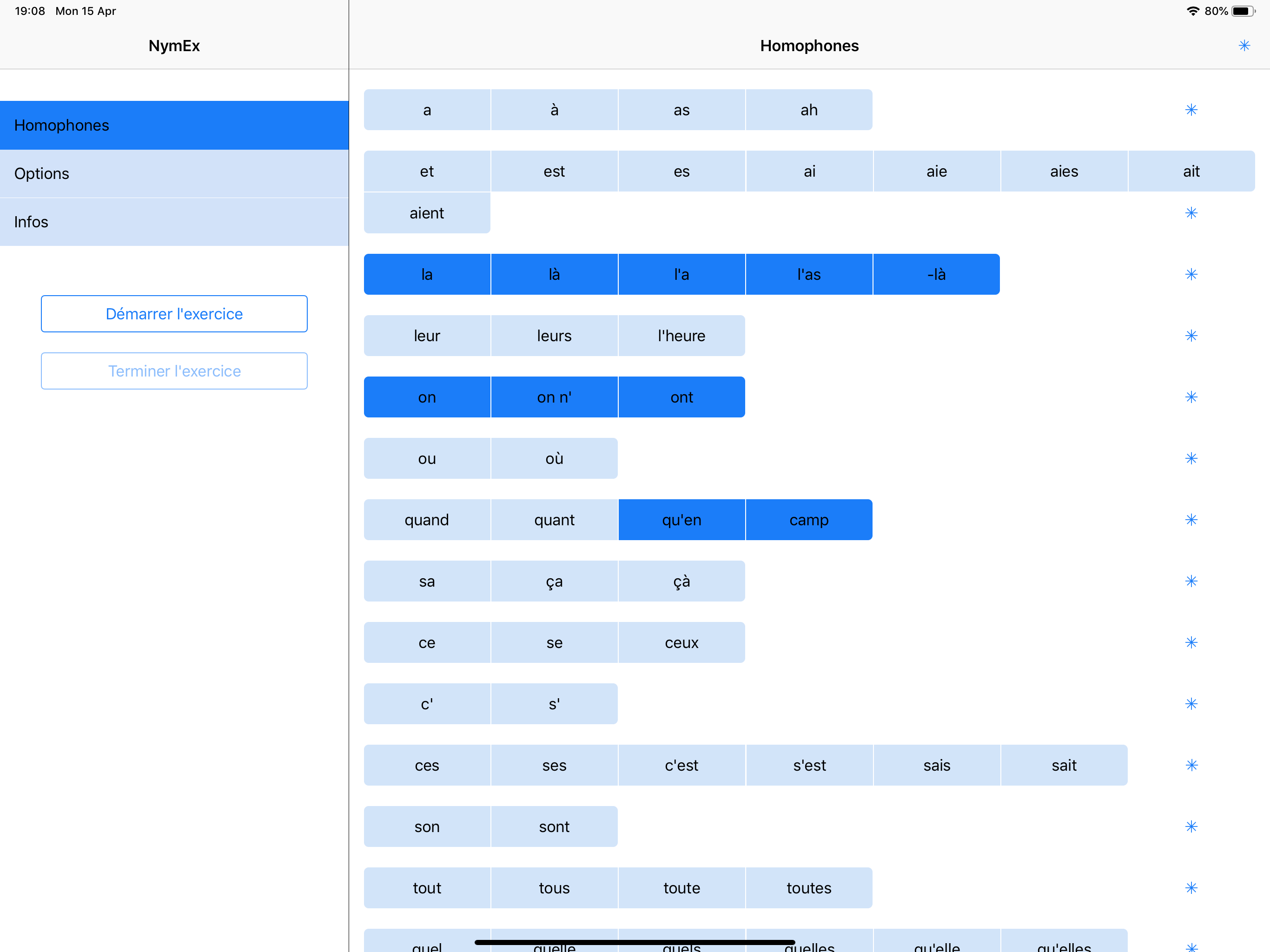Tap the asterisk beside the la/là row
The image size is (1270, 952).
click(x=1191, y=274)
